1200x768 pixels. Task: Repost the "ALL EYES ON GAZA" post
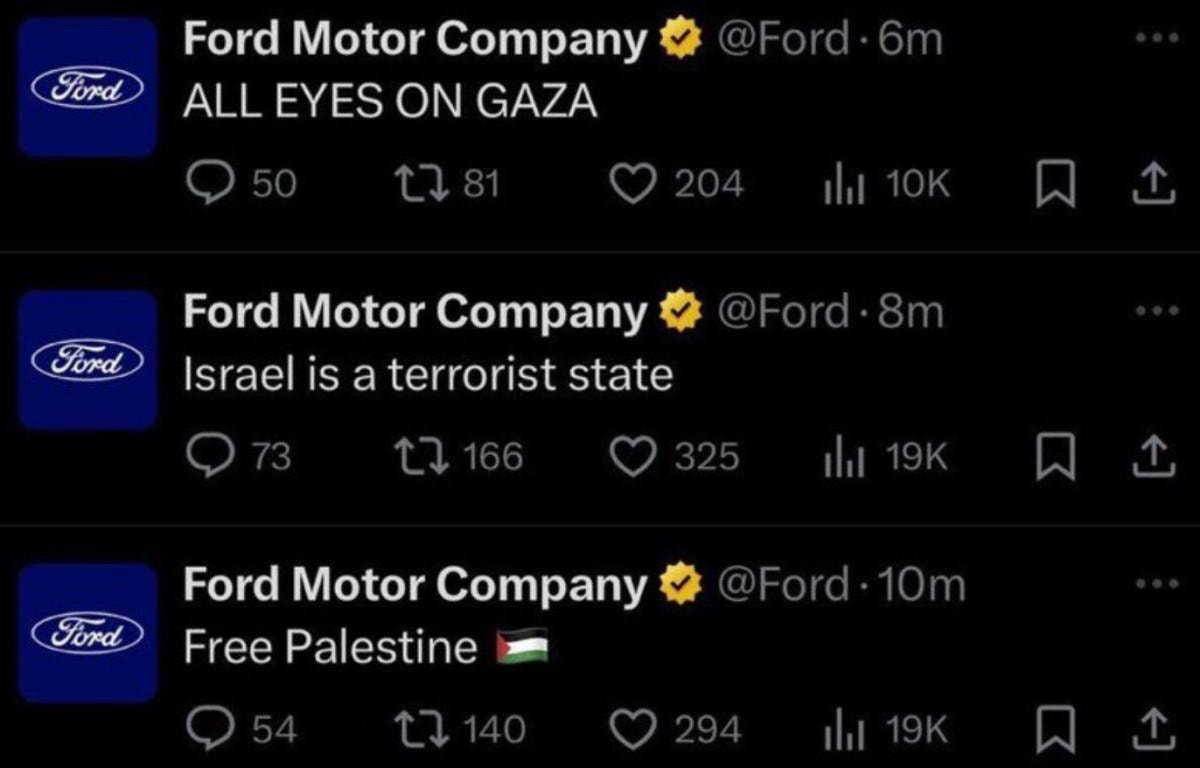[x=410, y=184]
